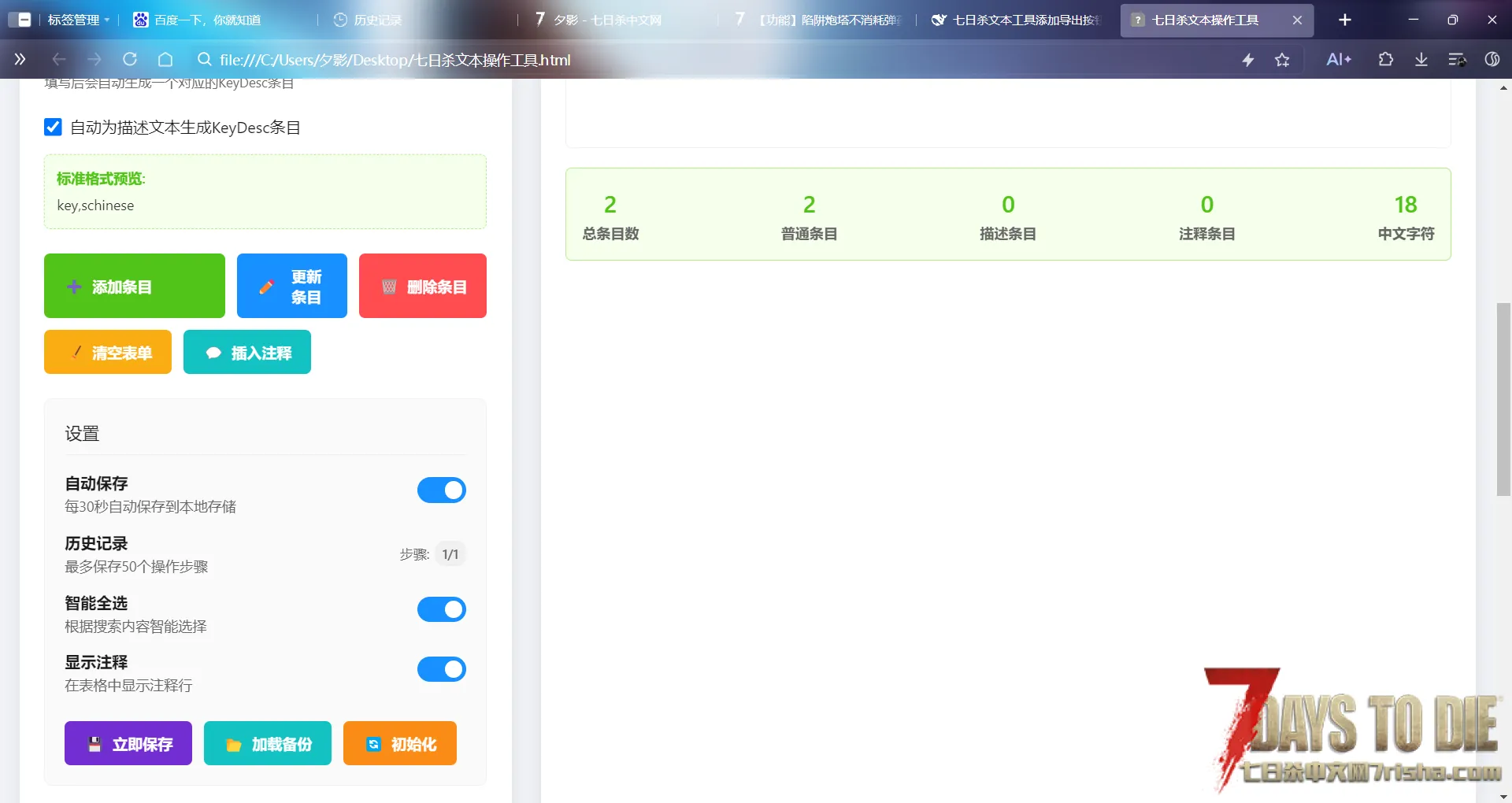
Task: Open the extensions puzzle icon
Action: pyautogui.click(x=1385, y=60)
